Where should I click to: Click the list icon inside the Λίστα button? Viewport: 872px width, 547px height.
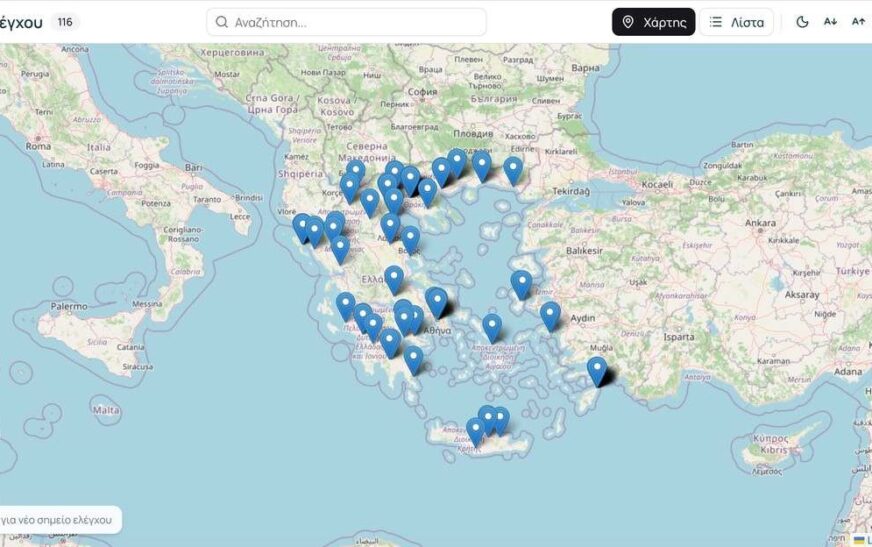pos(716,22)
